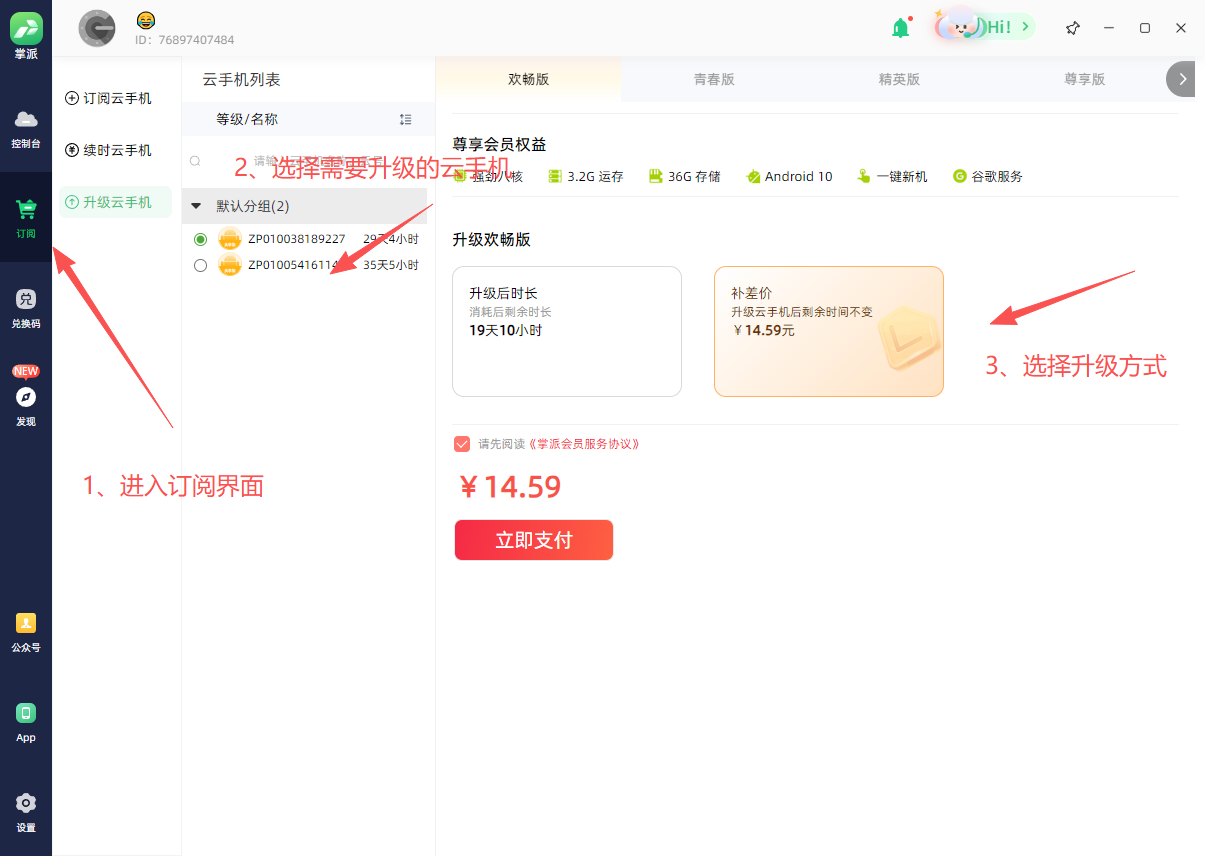Click the 35天5小时 remaining time

coord(391,265)
